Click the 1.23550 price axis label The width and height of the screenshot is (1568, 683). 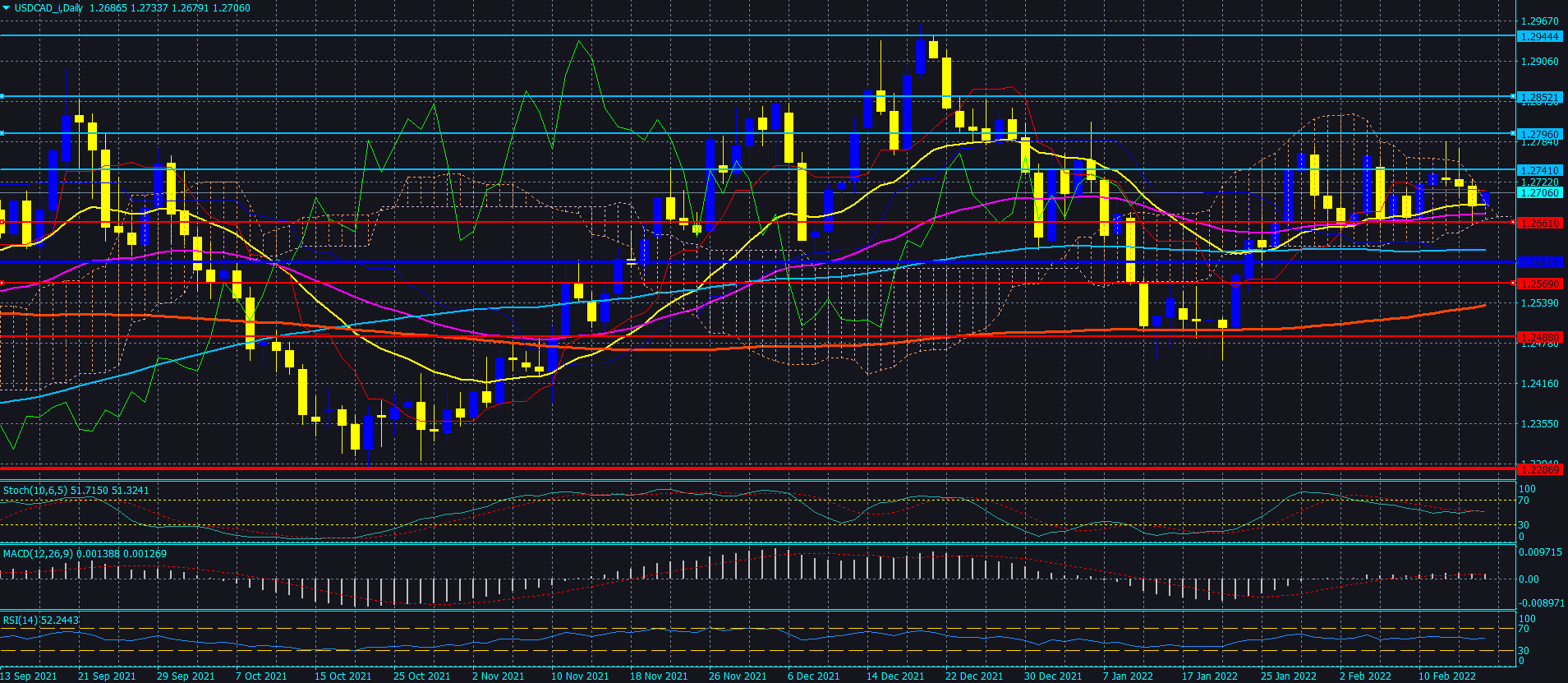pyautogui.click(x=1539, y=424)
